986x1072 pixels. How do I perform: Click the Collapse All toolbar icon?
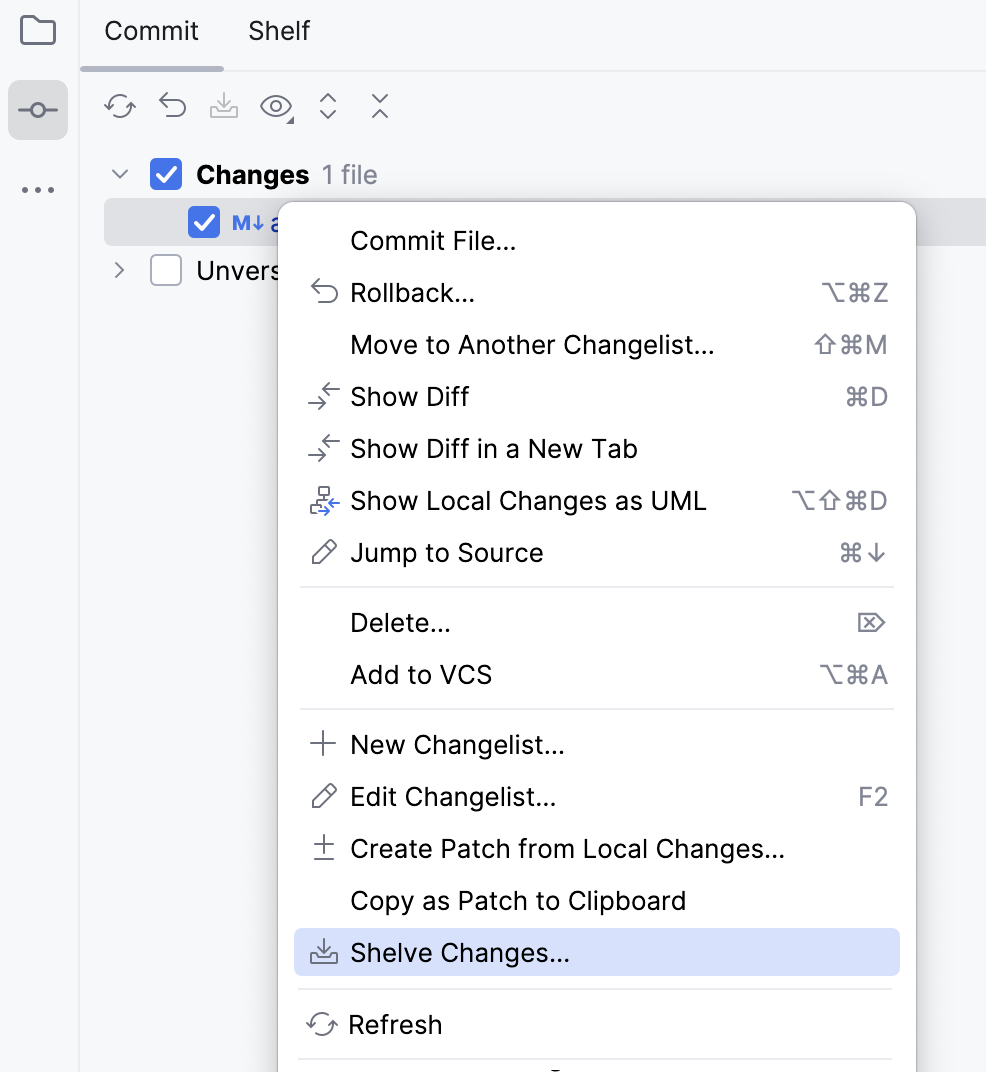click(379, 105)
